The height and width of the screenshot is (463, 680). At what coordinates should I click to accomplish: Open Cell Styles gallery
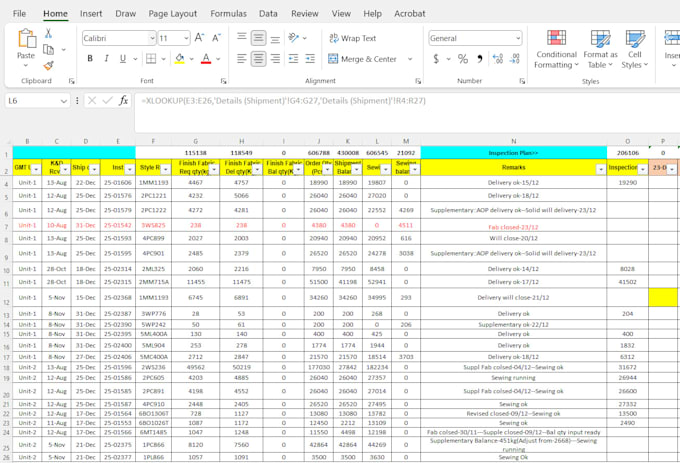tap(634, 49)
